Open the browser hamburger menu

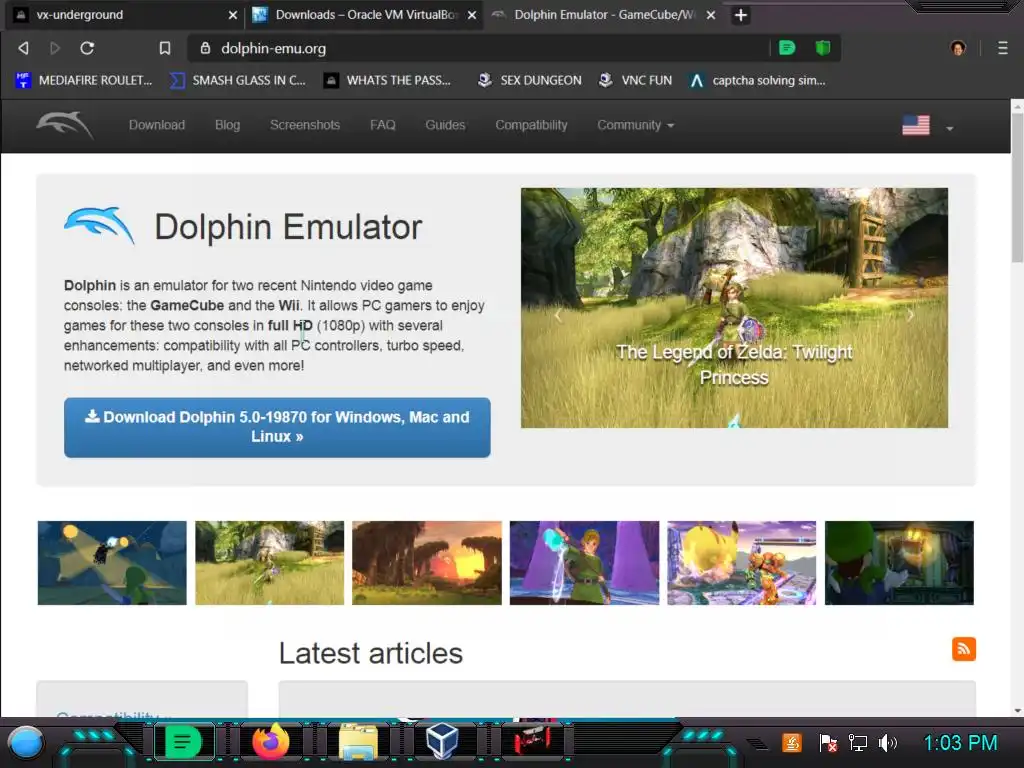pos(1002,48)
